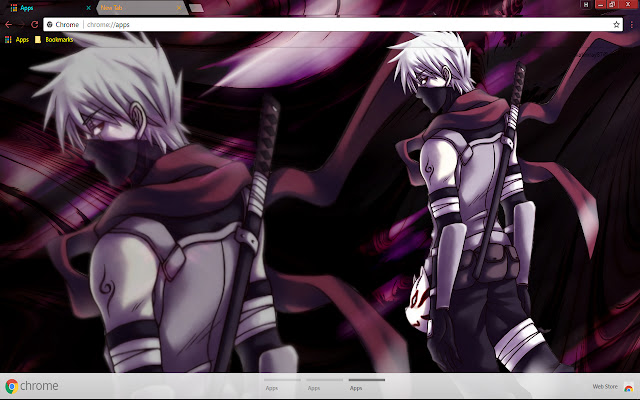
Task: Select the leftmost Apps page indicator
Action: tap(282, 385)
